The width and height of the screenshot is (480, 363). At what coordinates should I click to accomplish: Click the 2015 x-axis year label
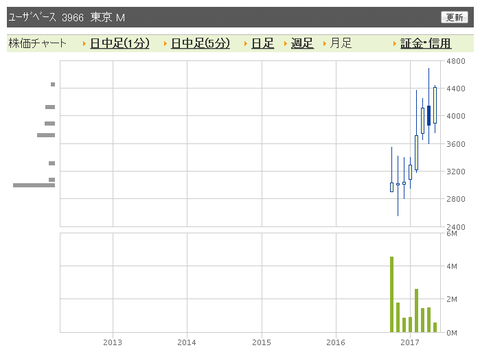tap(262, 342)
